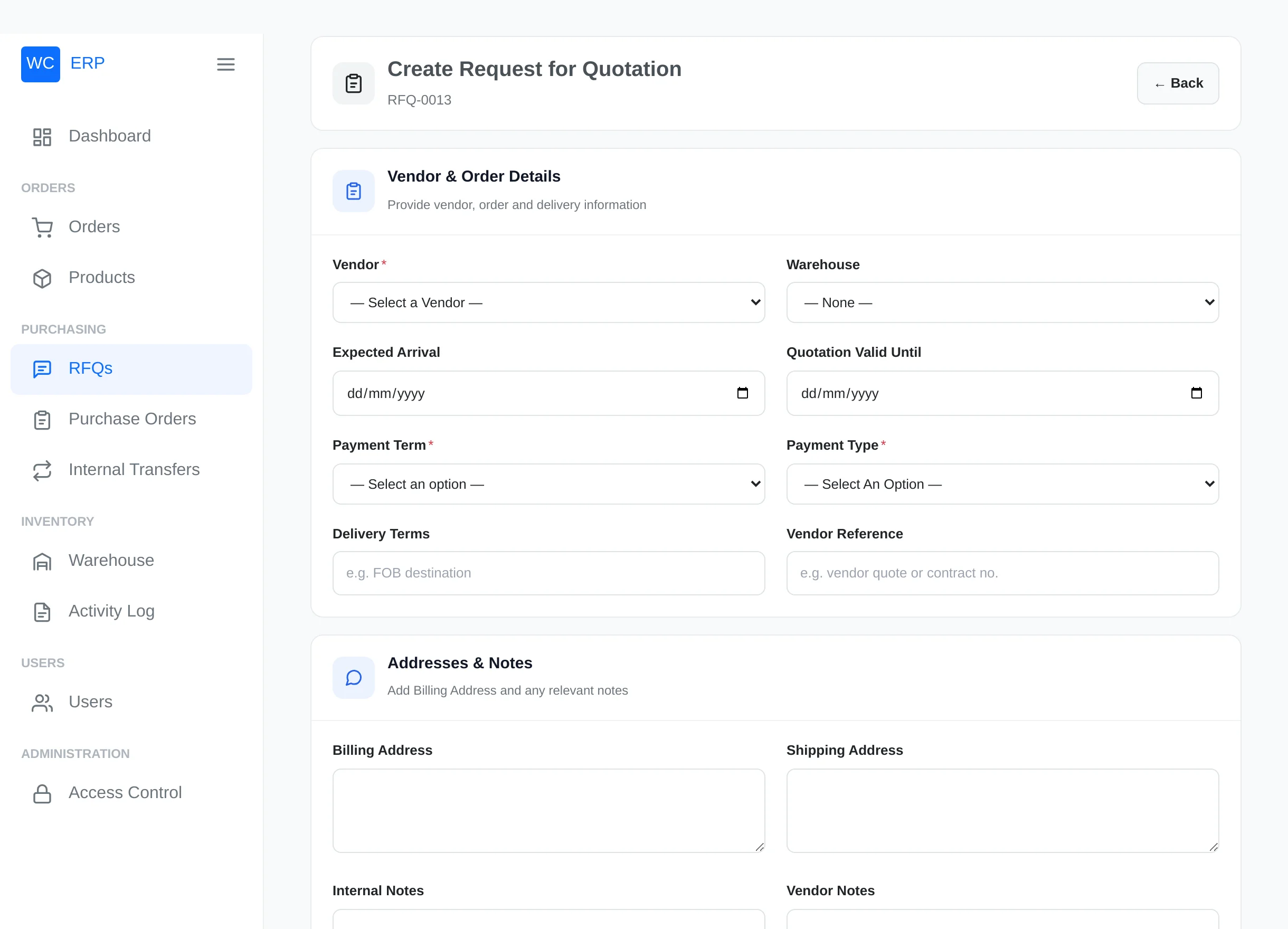Click the USERS section label
The height and width of the screenshot is (929, 1288).
(x=43, y=662)
